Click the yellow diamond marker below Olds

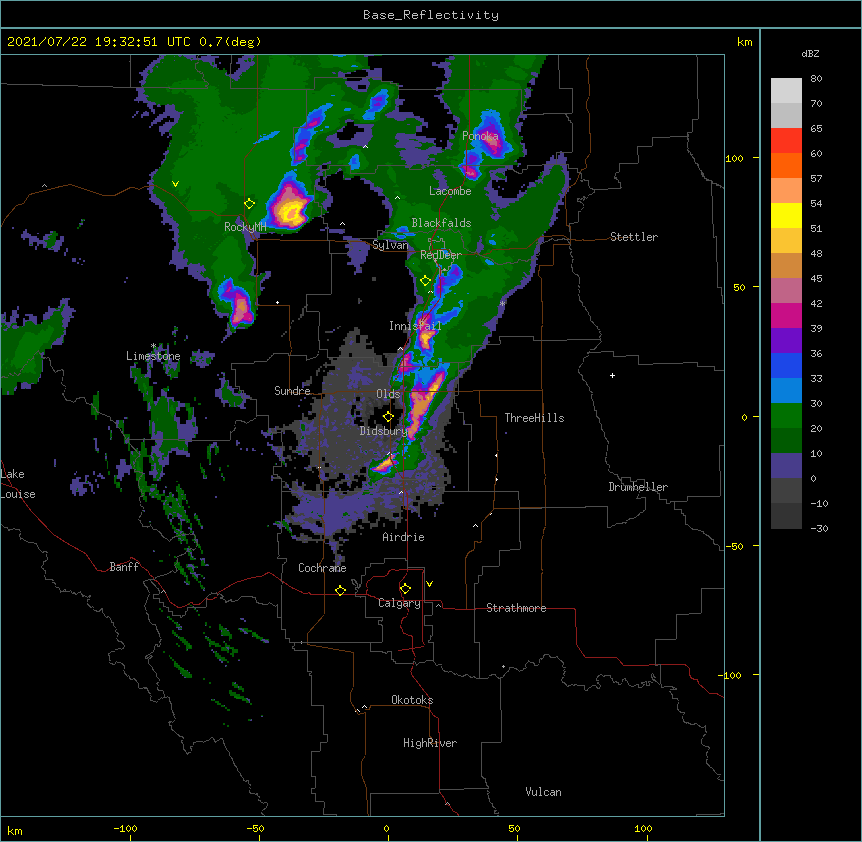point(388,416)
